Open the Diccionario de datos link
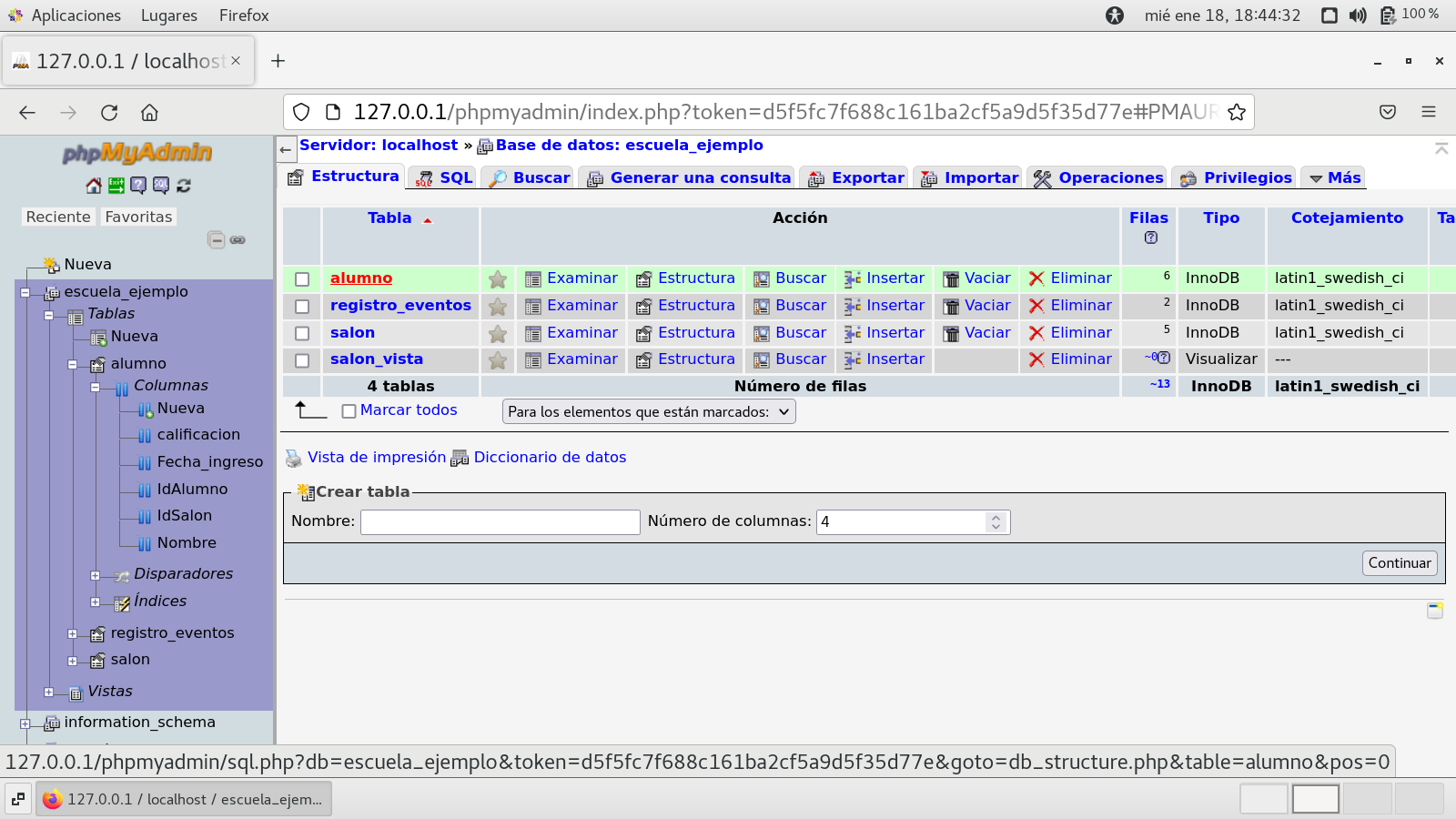 (550, 458)
